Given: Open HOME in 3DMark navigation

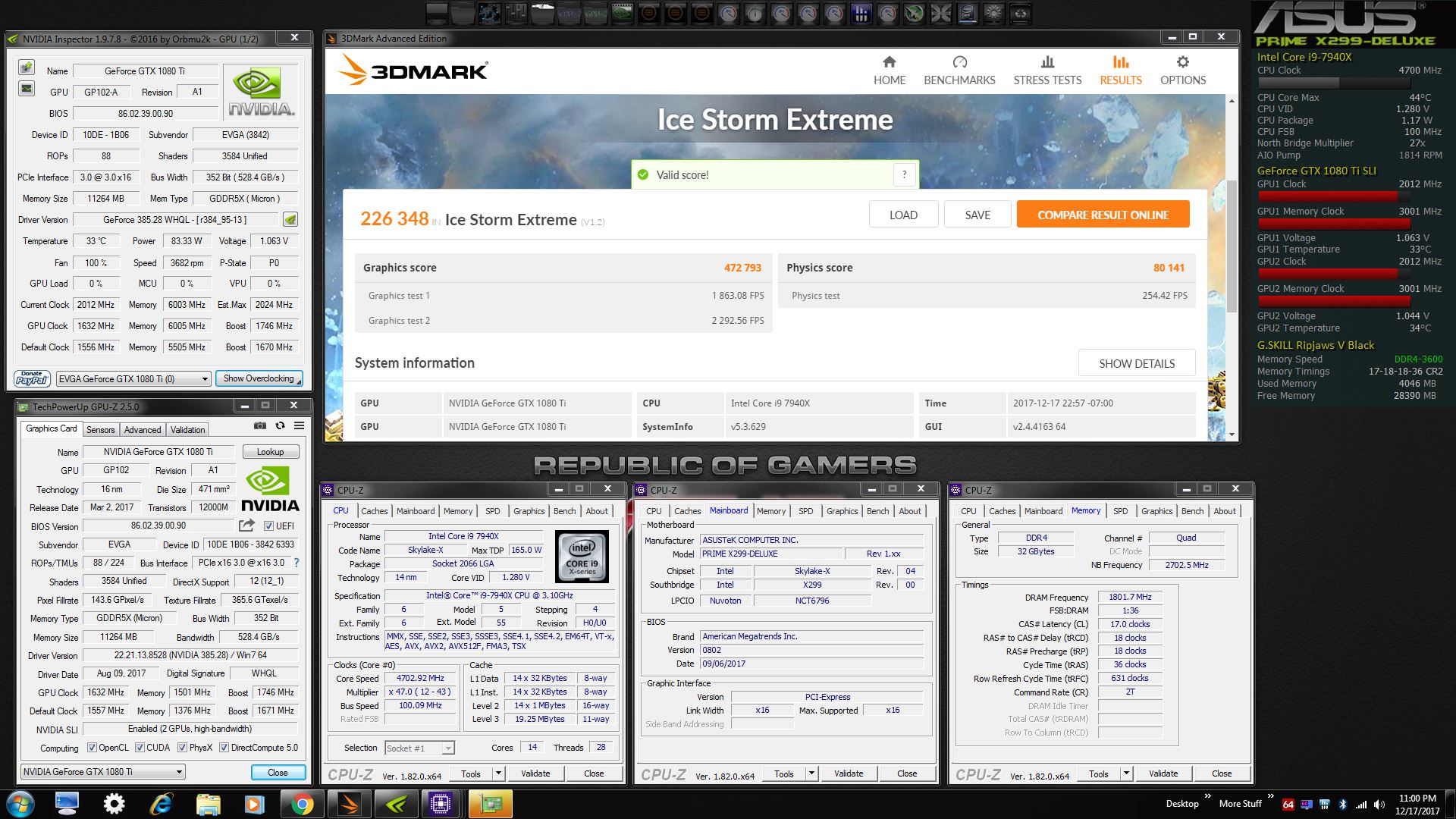Looking at the screenshot, I should click(889, 71).
